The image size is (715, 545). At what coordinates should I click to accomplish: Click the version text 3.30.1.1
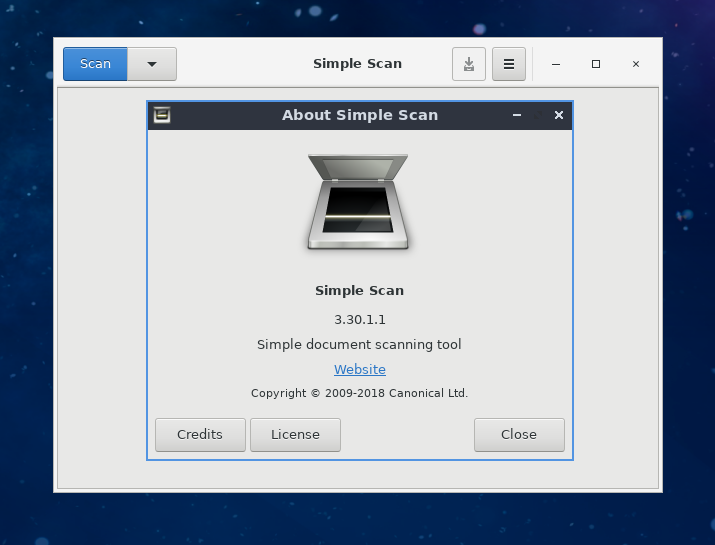click(360, 320)
